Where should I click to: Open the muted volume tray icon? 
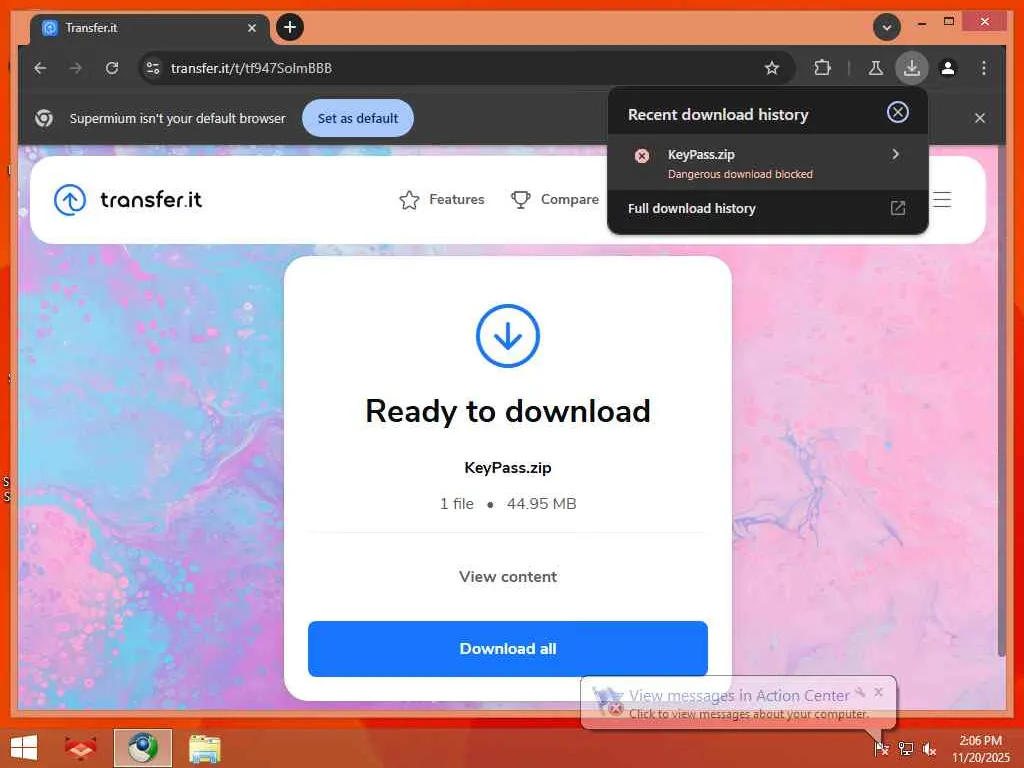coord(929,748)
